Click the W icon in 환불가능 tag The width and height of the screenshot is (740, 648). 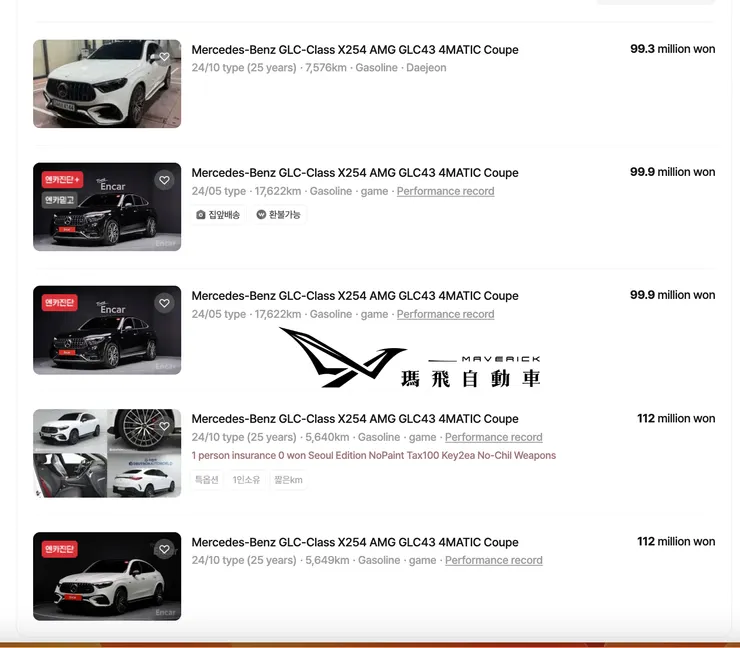coord(261,214)
